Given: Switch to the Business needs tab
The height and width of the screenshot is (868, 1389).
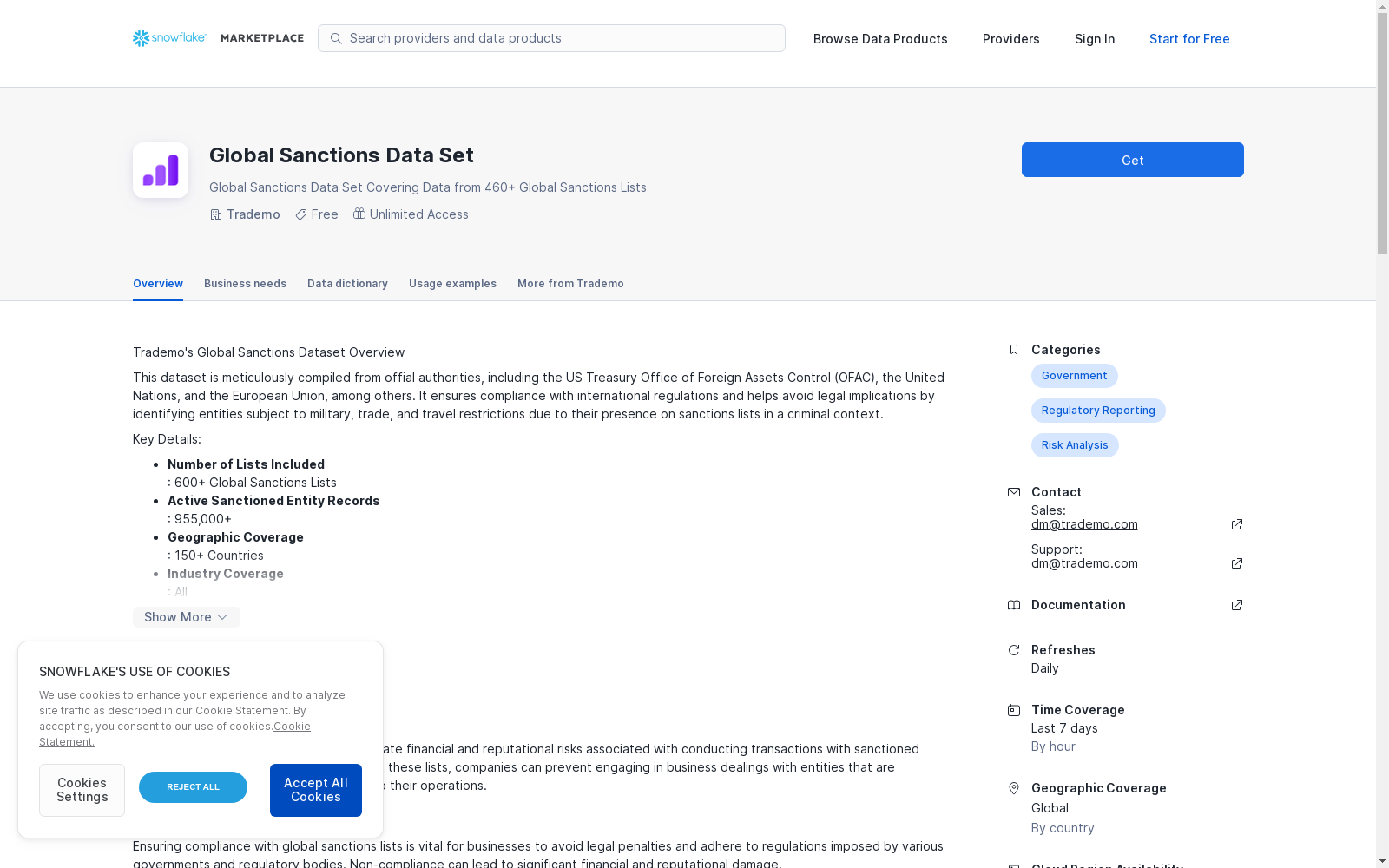Looking at the screenshot, I should pos(245,284).
